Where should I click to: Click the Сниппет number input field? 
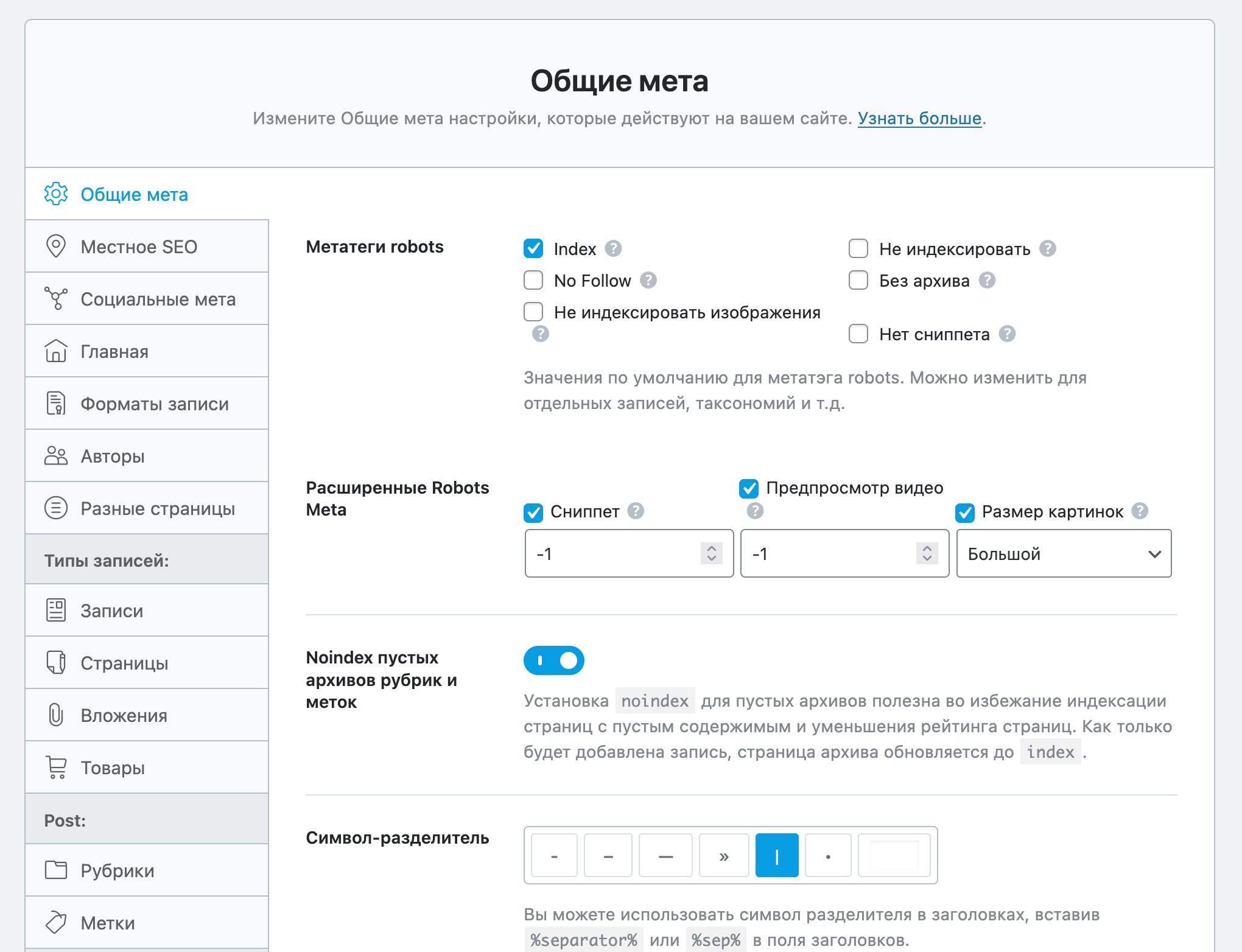(x=629, y=553)
